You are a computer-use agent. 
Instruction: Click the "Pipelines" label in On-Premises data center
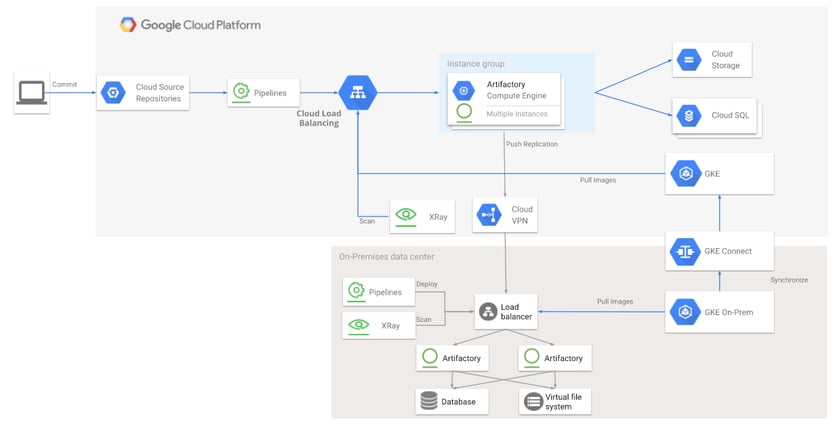385,292
